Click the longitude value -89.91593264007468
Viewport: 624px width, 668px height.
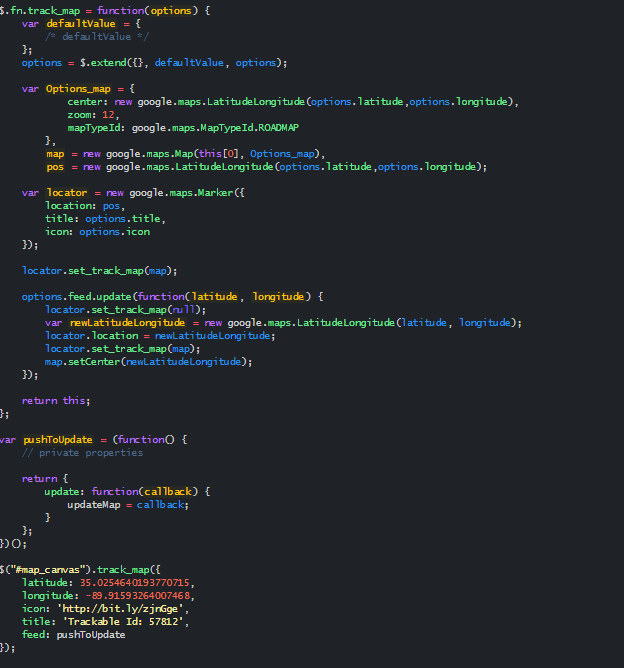[x=138, y=596]
